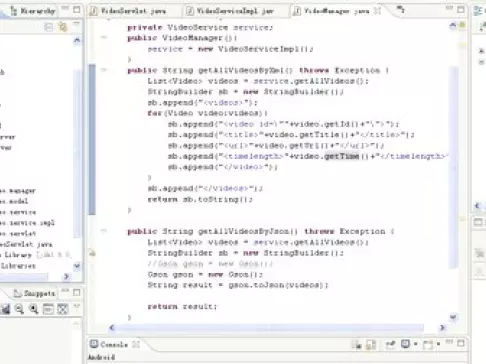Screen dimensions: 486x364
Task: Click the clear console icon in Console toolbar
Action: click(x=357, y=345)
